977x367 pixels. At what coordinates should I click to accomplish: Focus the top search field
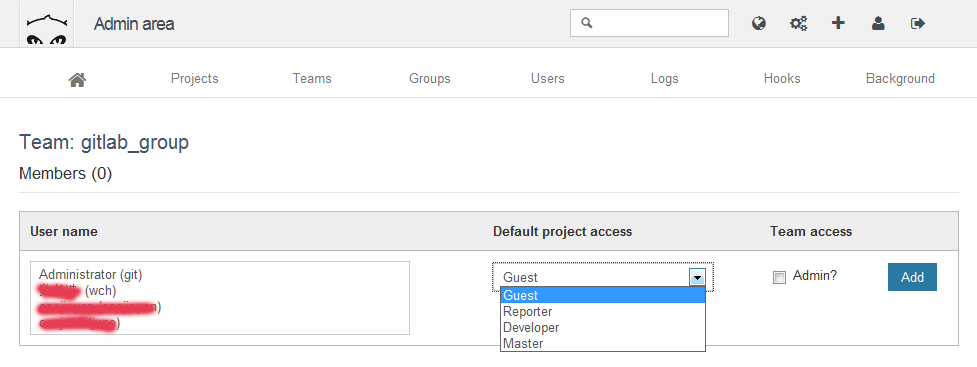[649, 23]
